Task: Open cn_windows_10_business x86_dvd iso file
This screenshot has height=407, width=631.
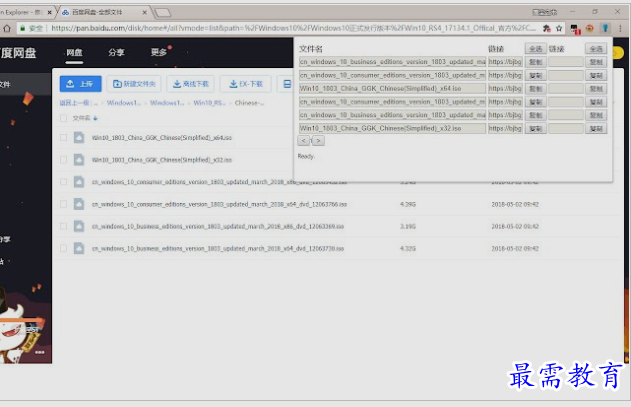Action: coord(218,226)
